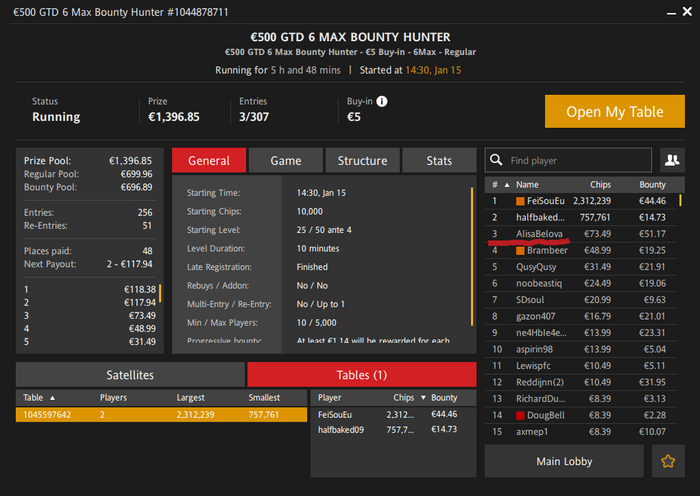Click the payouts list scrollbar
Screen dimensions: 700x496
coord(160,293)
